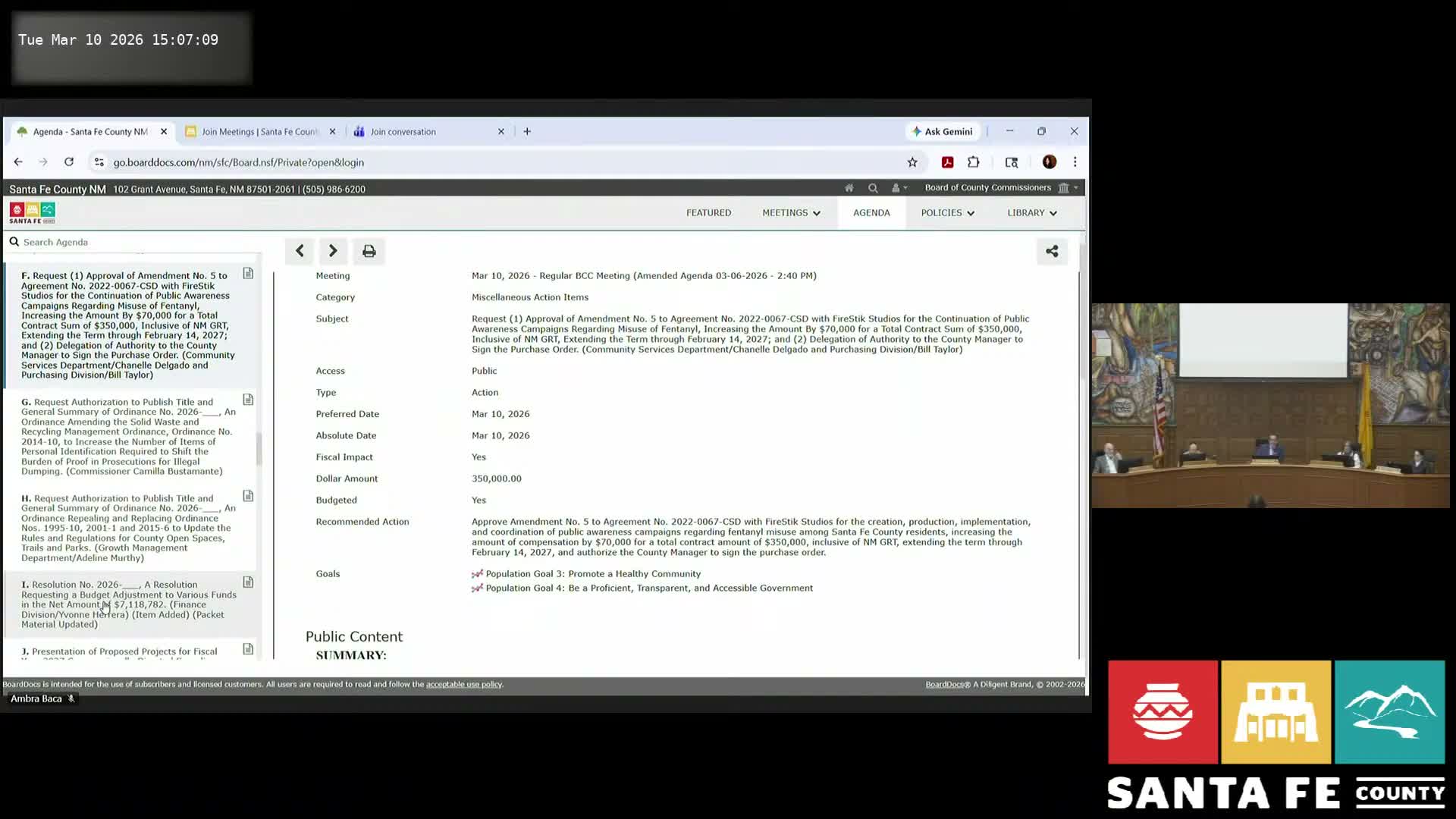Open the Chrome extensions puzzle icon
Viewport: 1456px width, 819px height.
pyautogui.click(x=974, y=162)
